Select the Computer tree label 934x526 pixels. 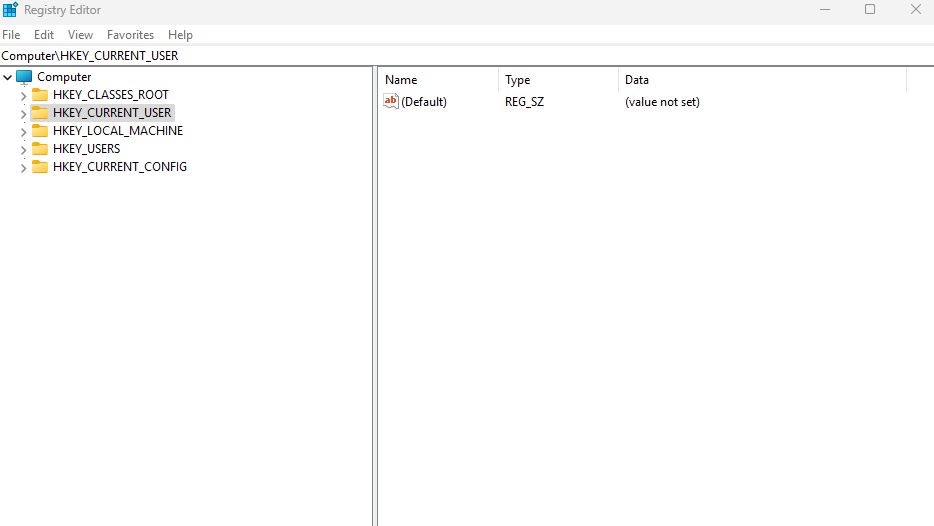point(64,77)
